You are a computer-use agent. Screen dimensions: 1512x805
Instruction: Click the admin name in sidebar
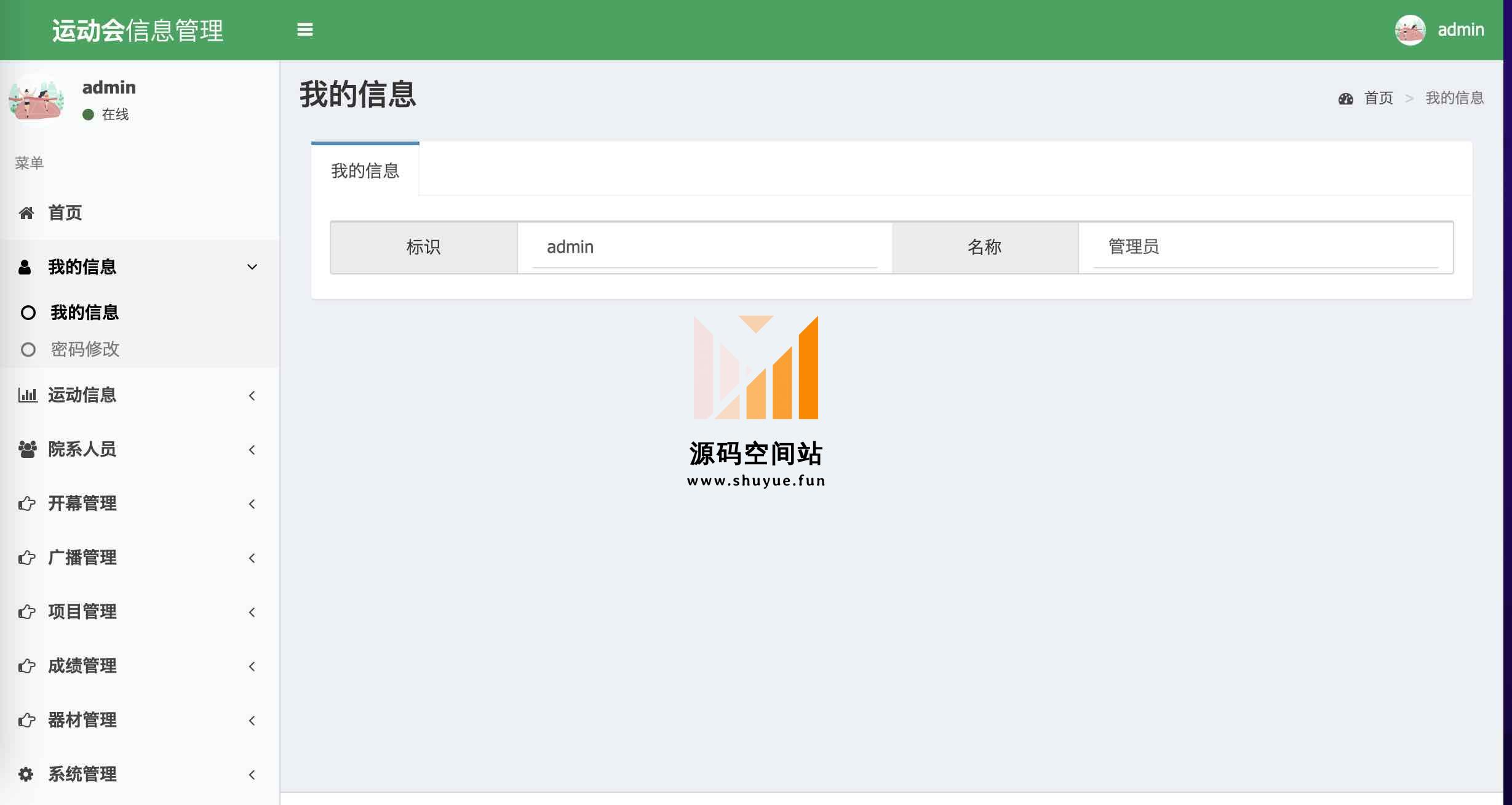click(109, 87)
